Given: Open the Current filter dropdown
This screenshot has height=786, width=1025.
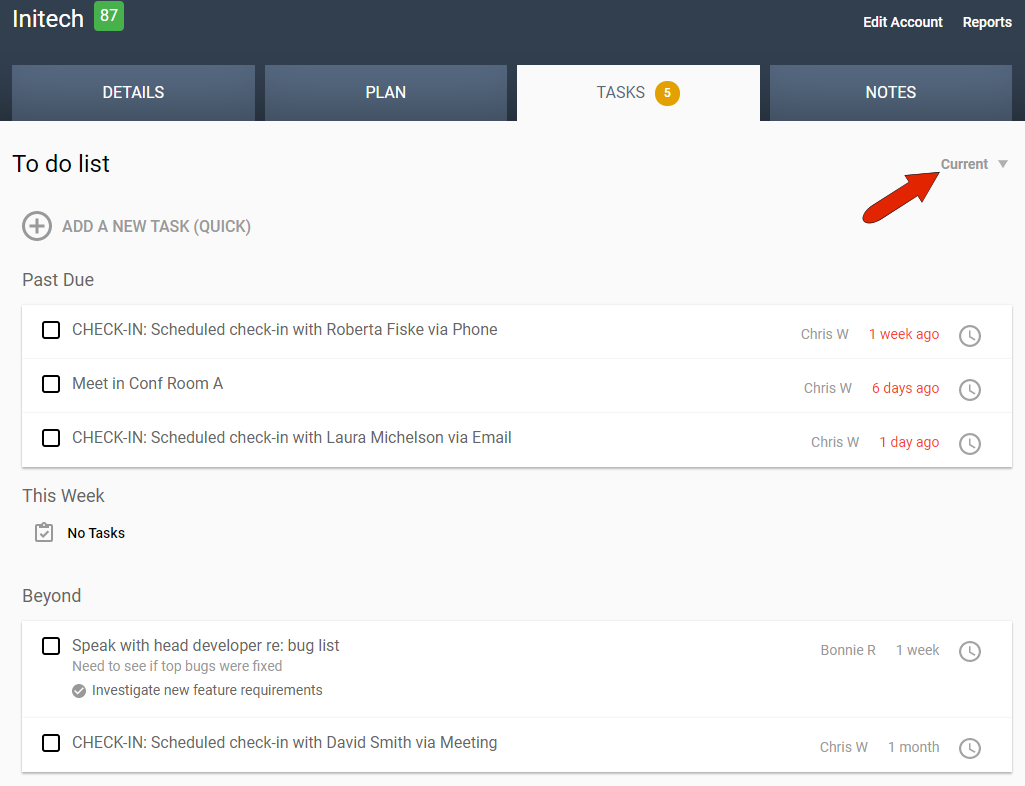Looking at the screenshot, I should (x=964, y=164).
